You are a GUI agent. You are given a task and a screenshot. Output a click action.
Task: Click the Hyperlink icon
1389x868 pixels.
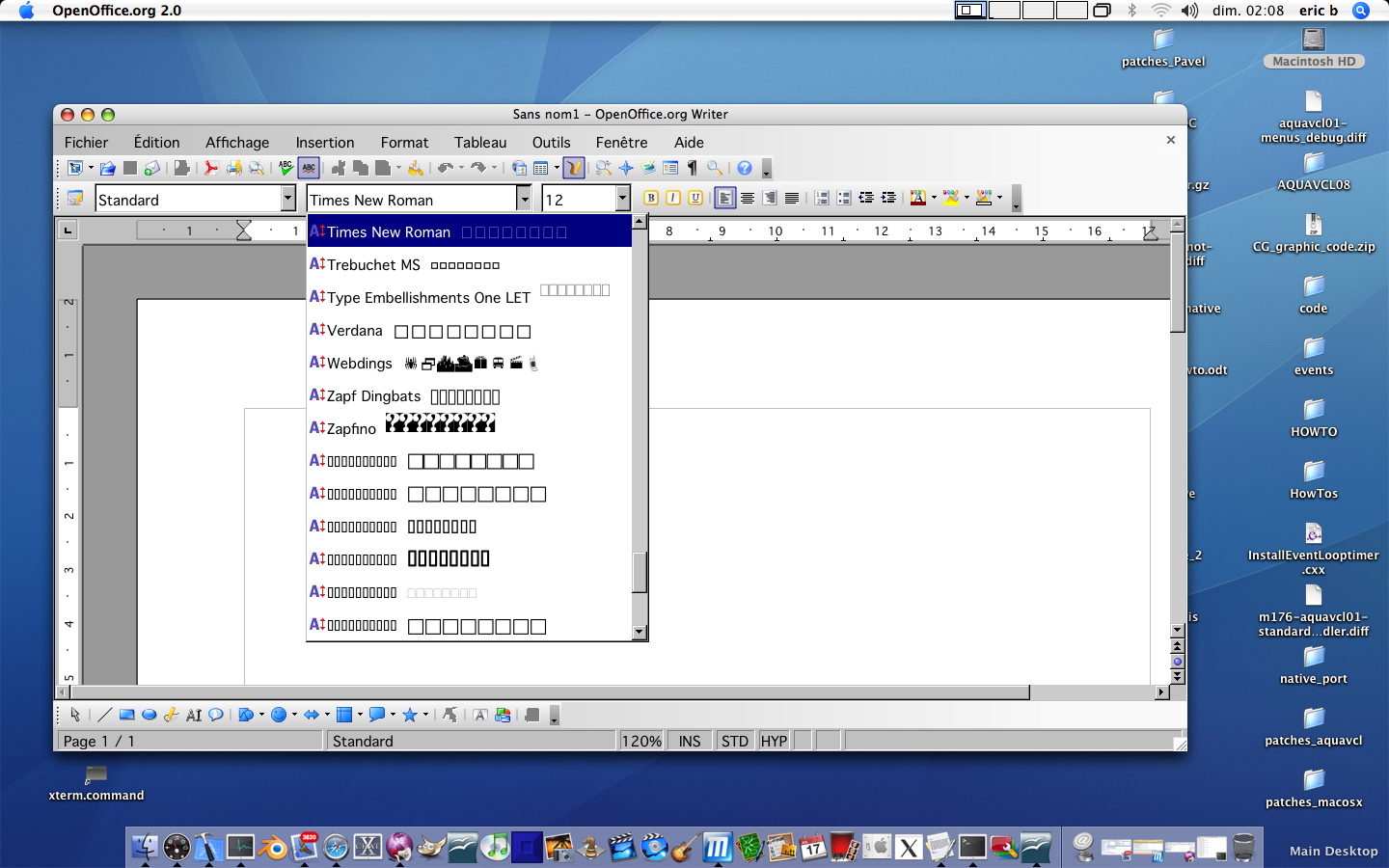[x=519, y=168]
